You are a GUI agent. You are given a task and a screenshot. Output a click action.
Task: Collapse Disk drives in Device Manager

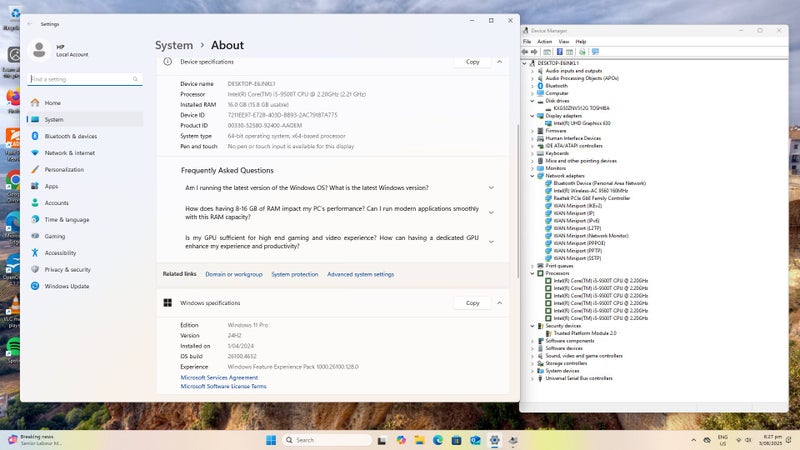click(x=532, y=101)
